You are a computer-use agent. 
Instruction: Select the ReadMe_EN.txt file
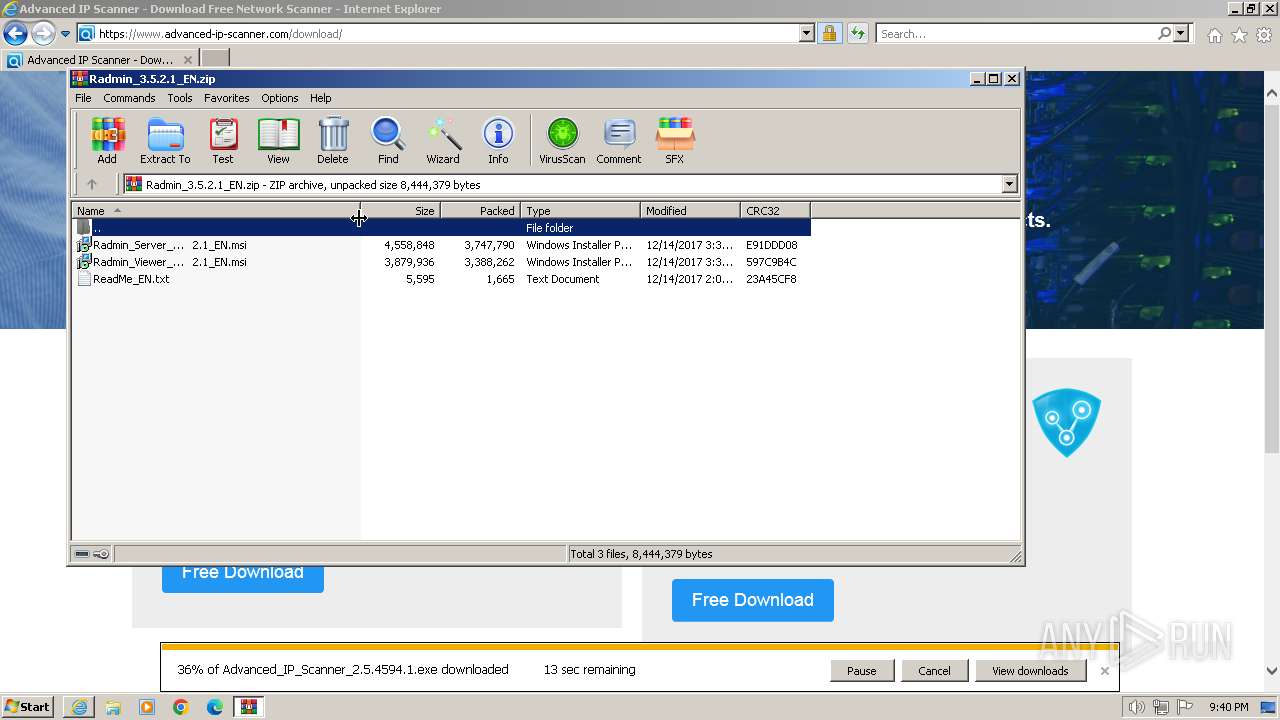point(441,279)
